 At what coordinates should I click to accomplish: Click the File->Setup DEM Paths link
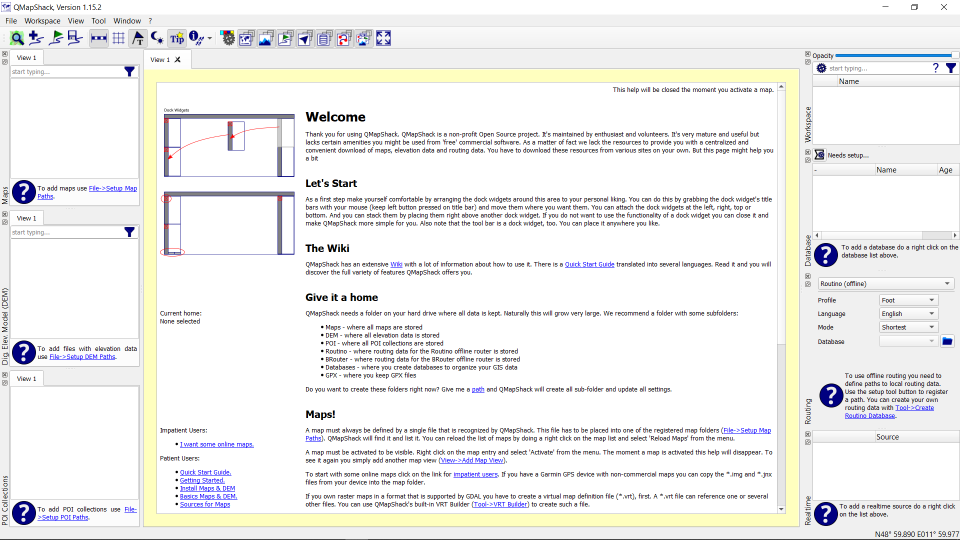82,357
